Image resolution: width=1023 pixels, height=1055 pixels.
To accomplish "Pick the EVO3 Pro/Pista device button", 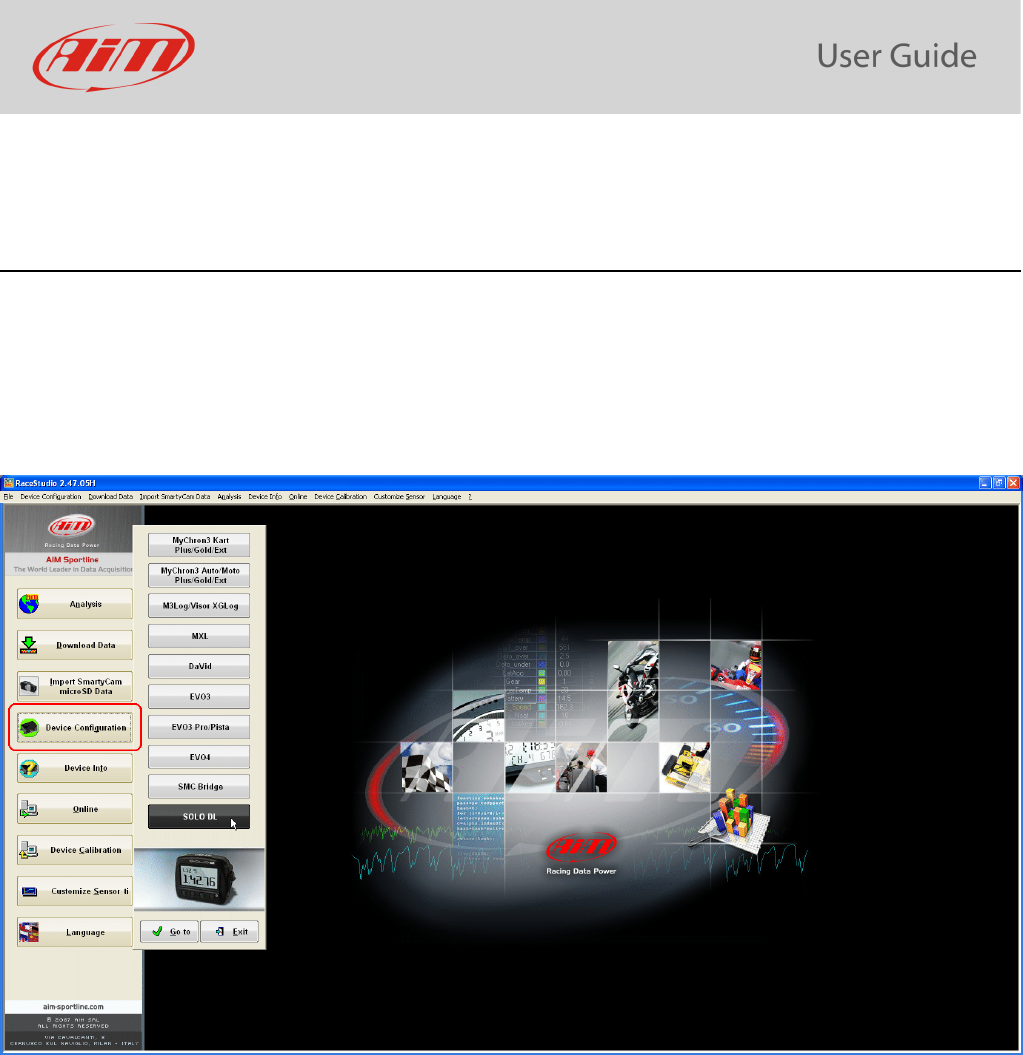I will pos(199,727).
